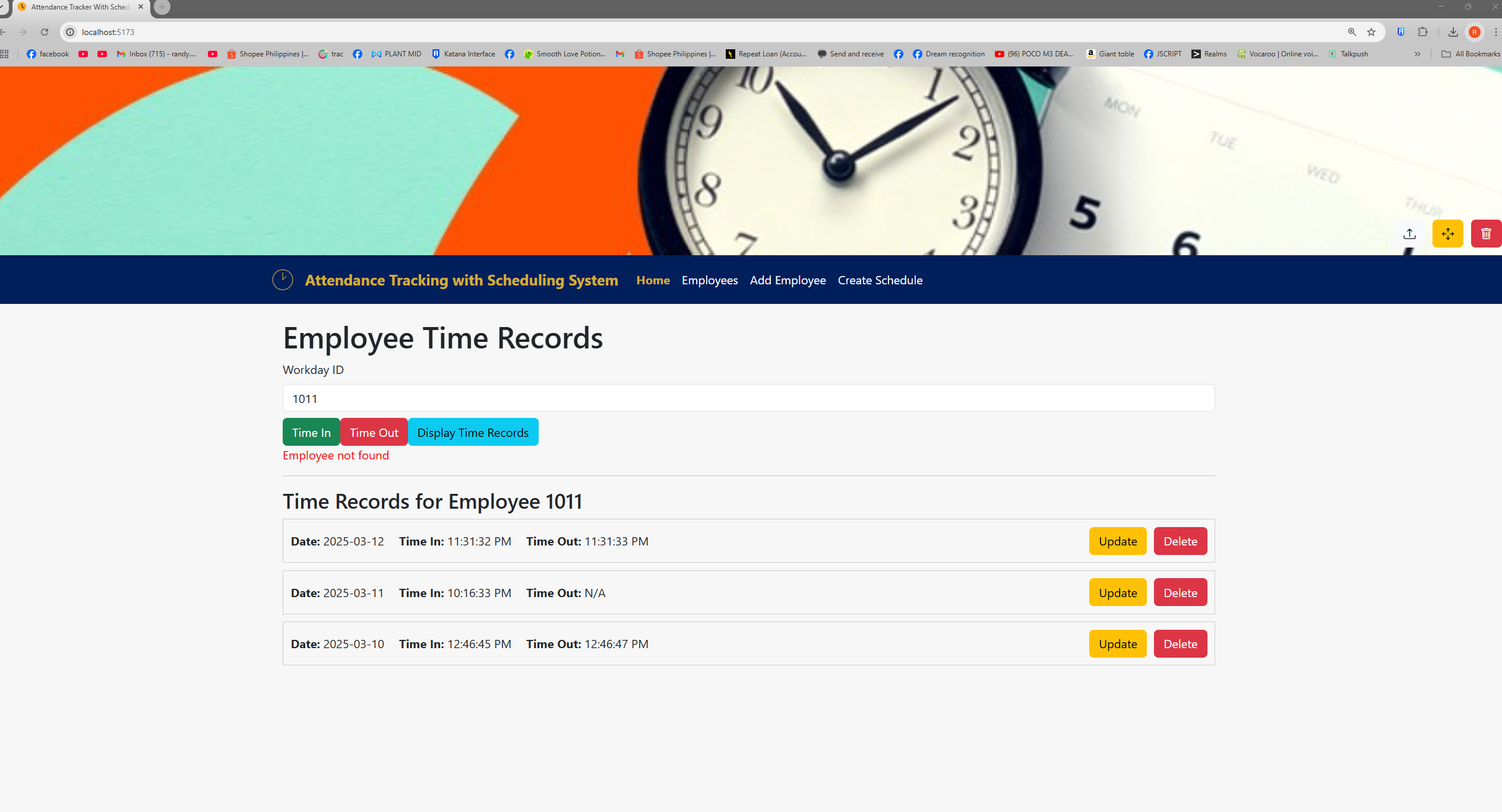Go to Home in navbar

653,280
